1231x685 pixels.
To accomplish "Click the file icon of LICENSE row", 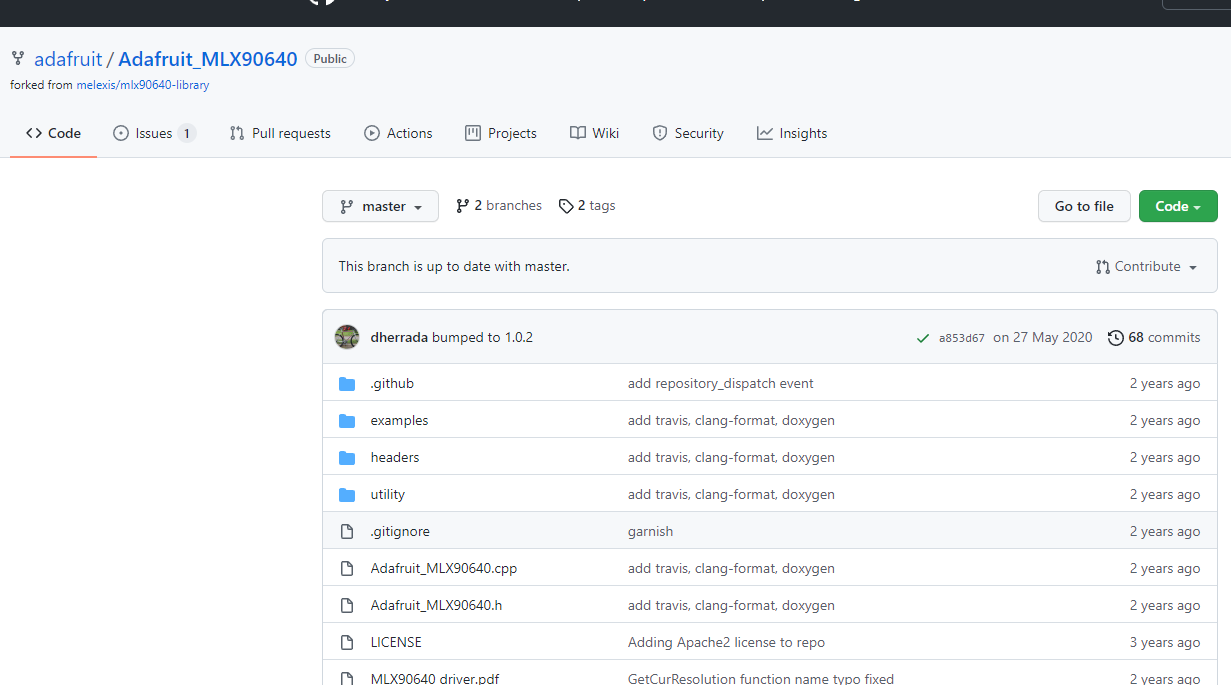I will (347, 643).
